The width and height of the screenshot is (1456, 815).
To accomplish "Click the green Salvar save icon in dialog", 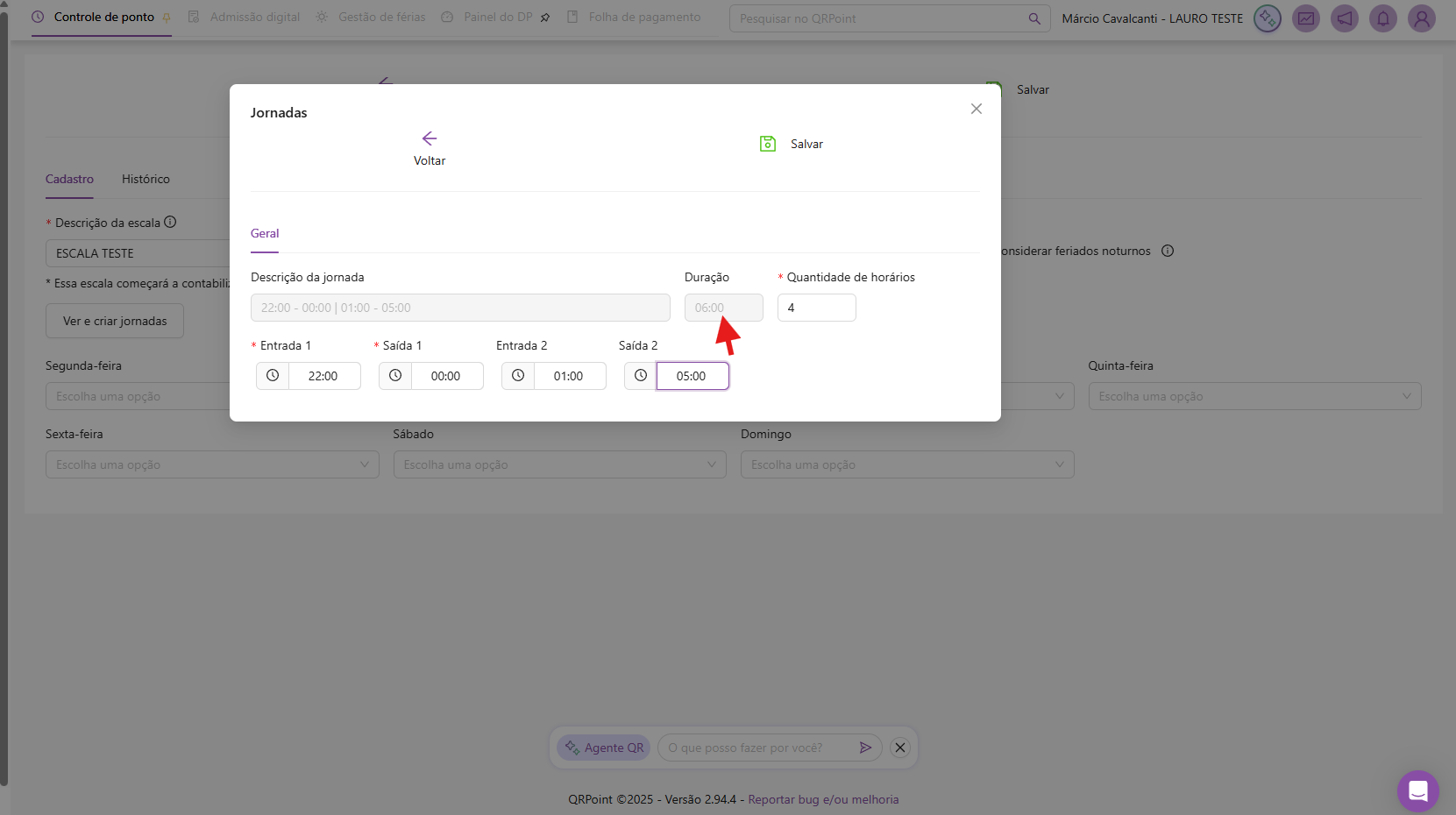I will (768, 144).
